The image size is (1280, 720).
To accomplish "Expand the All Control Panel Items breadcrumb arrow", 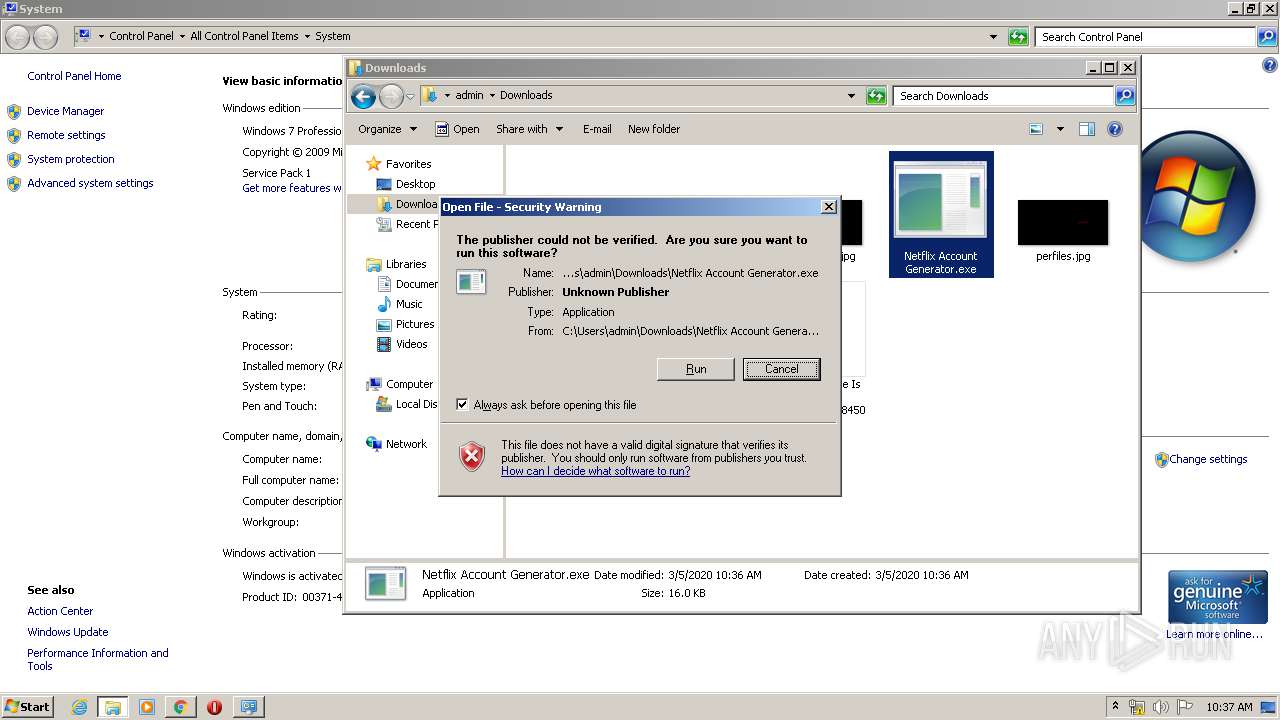I will pos(307,37).
